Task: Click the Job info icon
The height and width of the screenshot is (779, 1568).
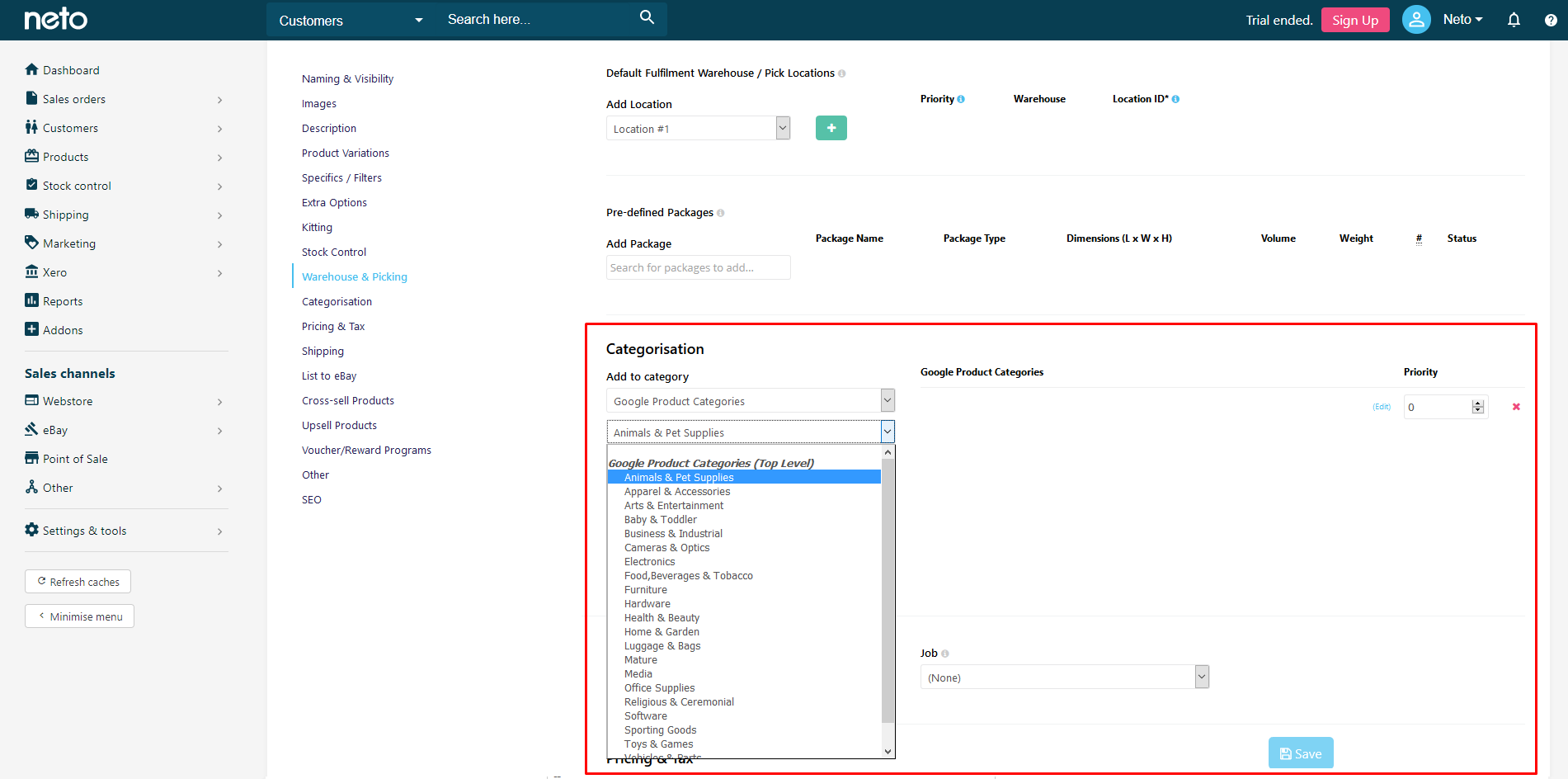Action: pos(945,654)
